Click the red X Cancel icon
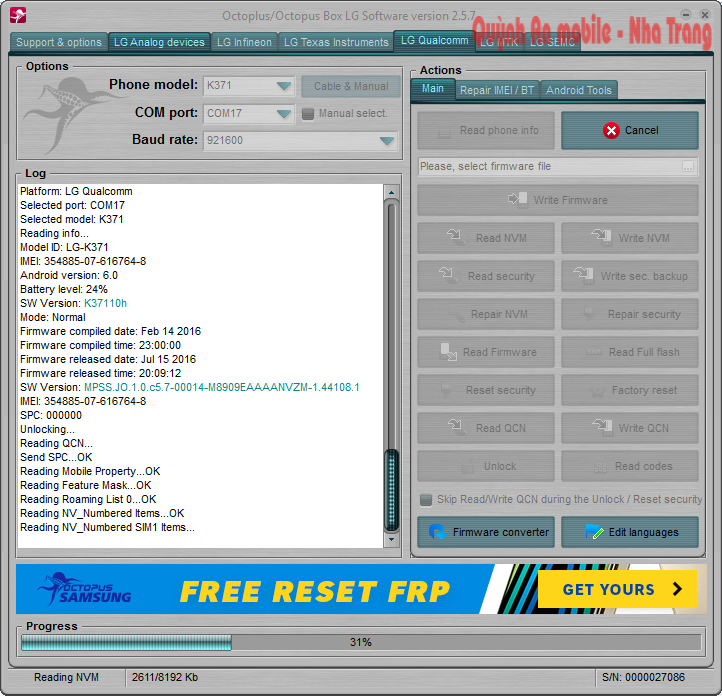722x696 pixels. click(611, 131)
